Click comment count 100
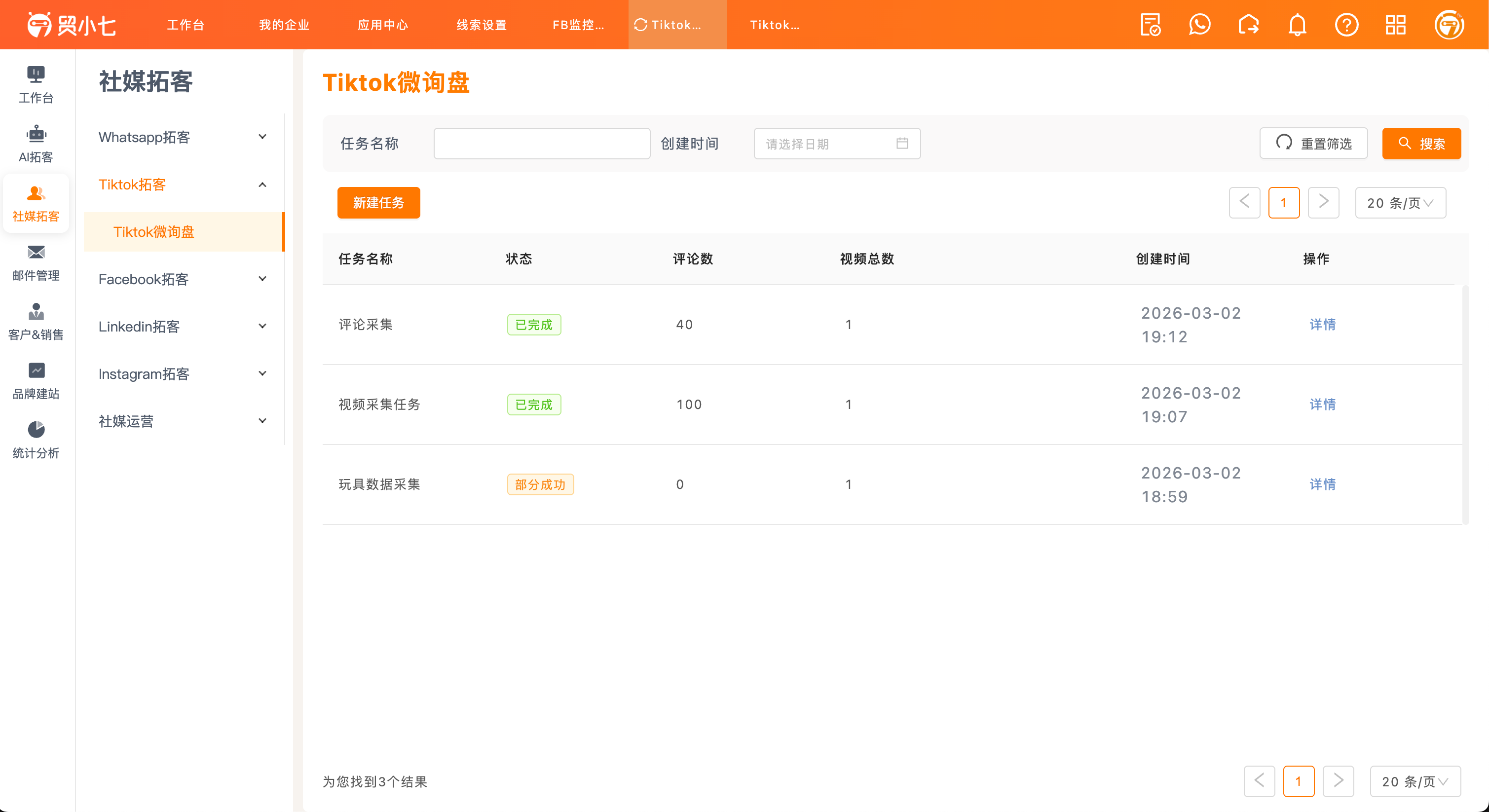The width and height of the screenshot is (1489, 812). click(x=689, y=404)
